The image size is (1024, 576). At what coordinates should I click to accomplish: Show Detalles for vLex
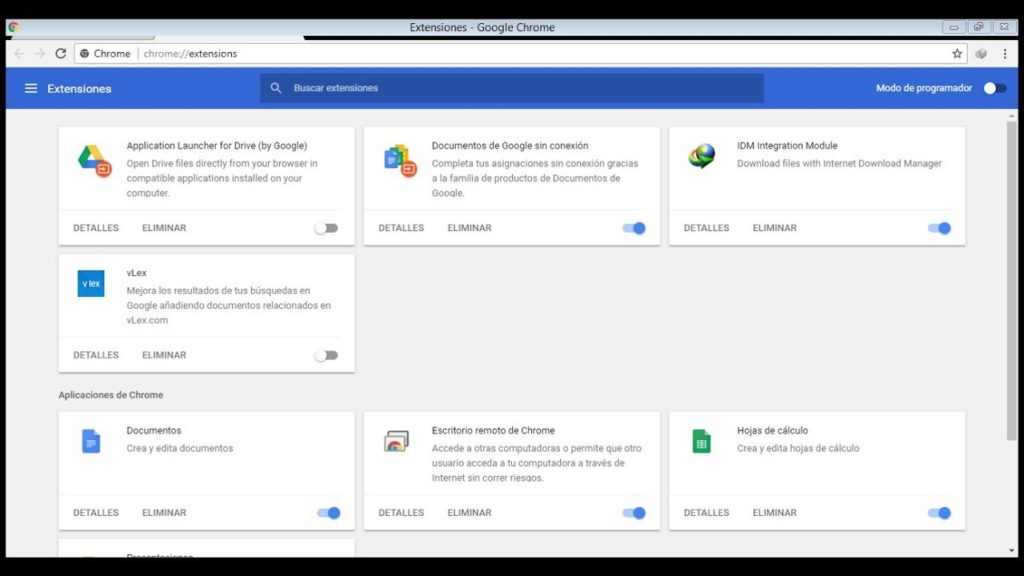96,355
